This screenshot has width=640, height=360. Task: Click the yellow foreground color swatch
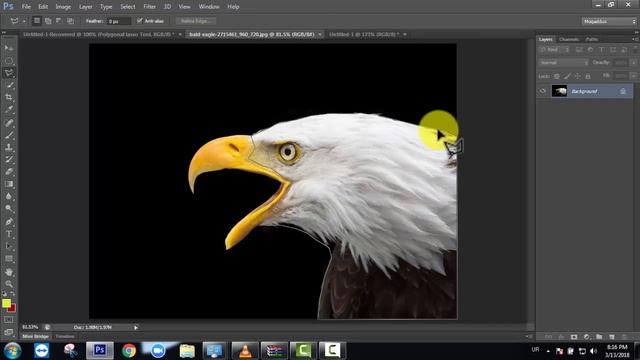[6, 303]
